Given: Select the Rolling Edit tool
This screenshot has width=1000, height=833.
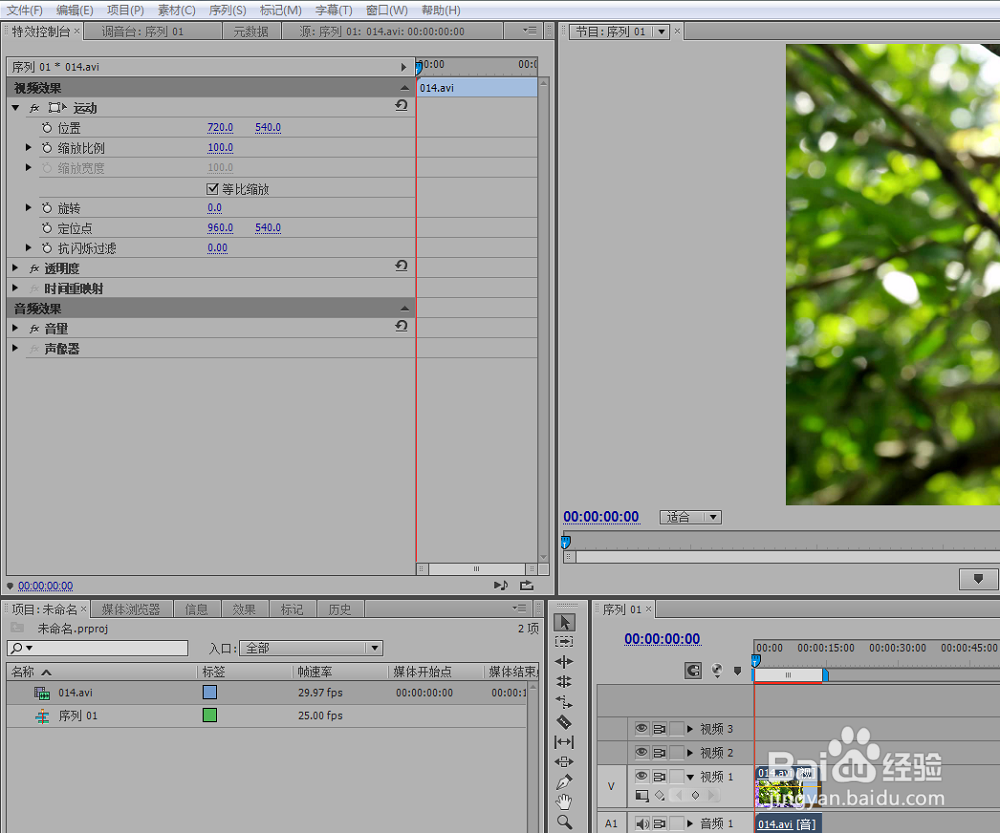Looking at the screenshot, I should (564, 682).
